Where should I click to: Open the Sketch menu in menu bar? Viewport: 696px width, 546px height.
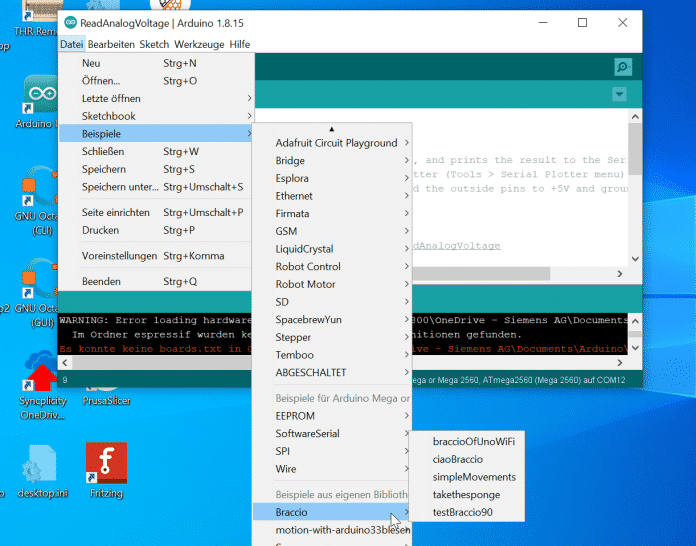click(154, 44)
